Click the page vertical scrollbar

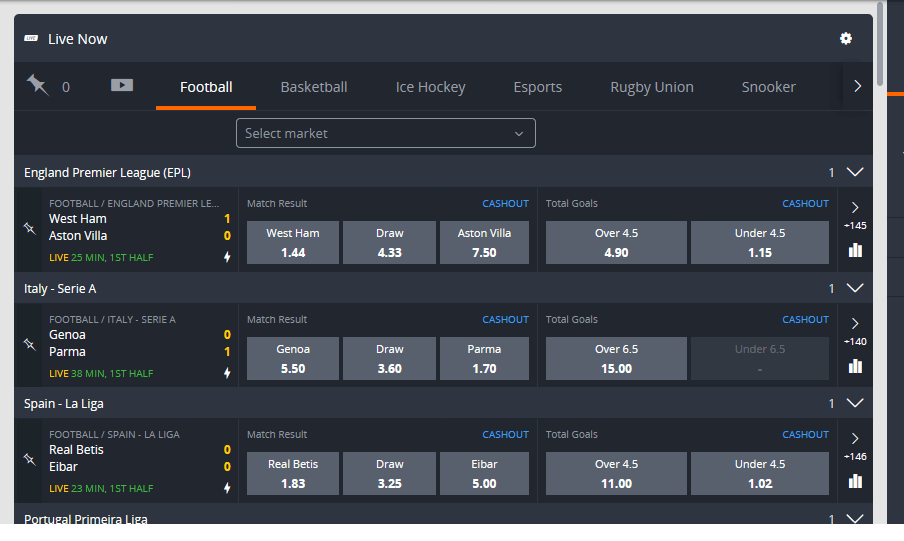[x=879, y=44]
